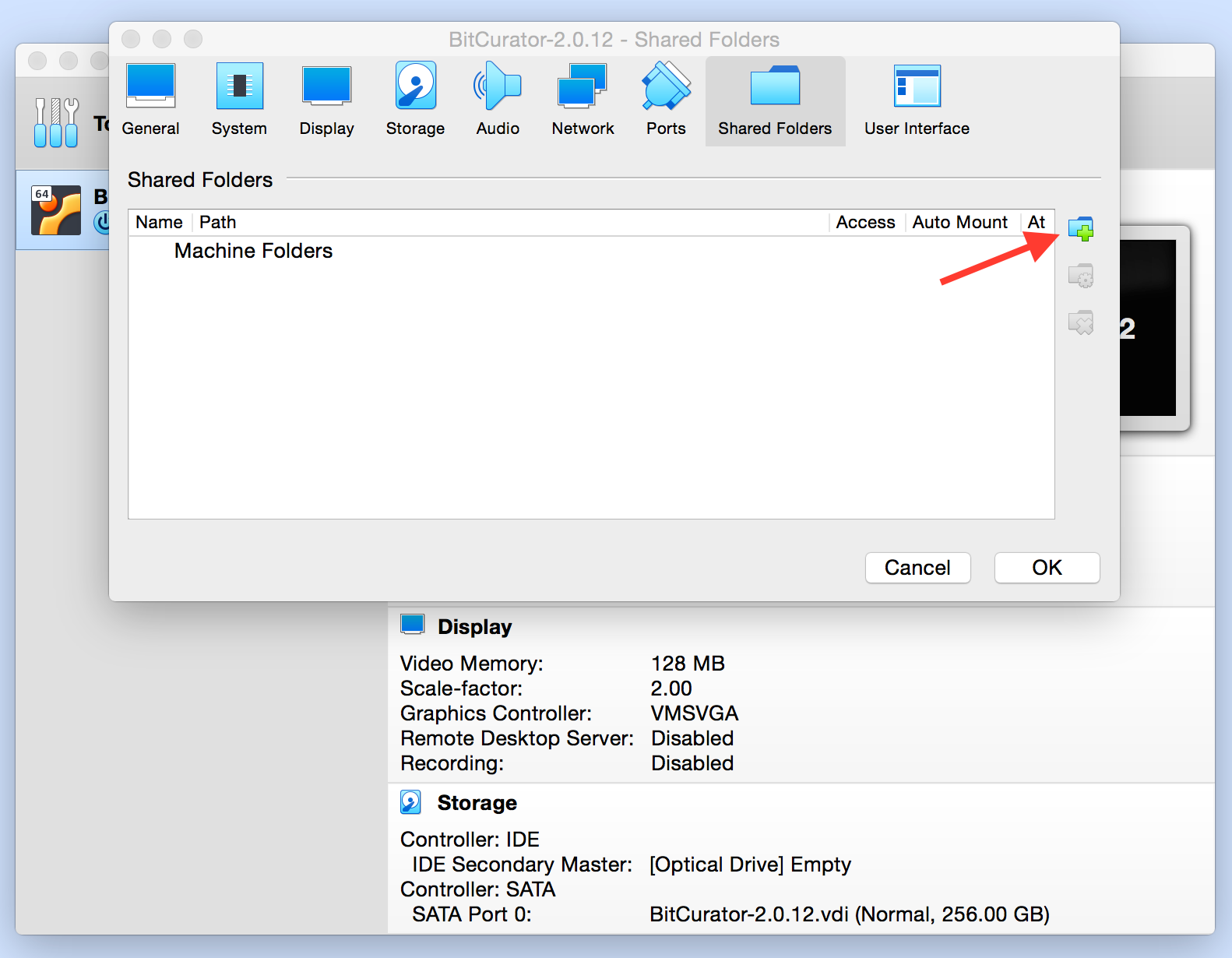Click the Access column header
Image resolution: width=1232 pixels, height=958 pixels.
(x=865, y=223)
